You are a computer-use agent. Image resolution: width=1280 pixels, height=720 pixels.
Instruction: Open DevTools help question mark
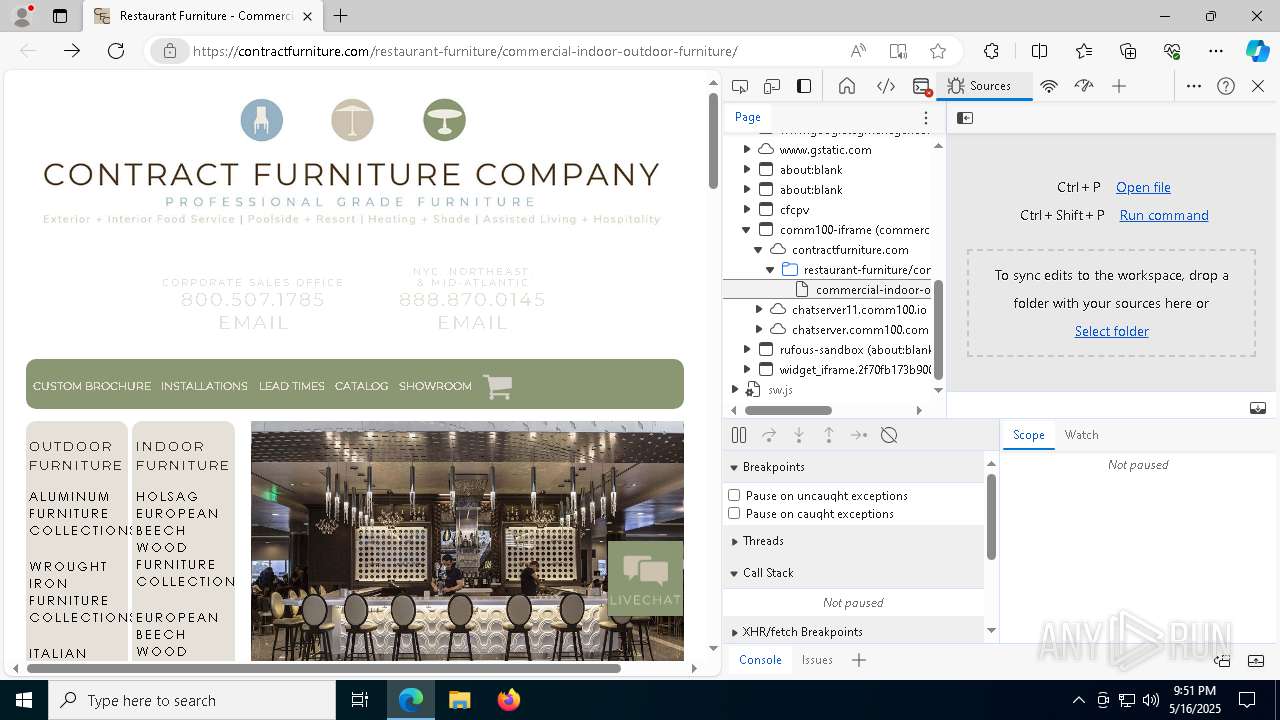pyautogui.click(x=1226, y=86)
